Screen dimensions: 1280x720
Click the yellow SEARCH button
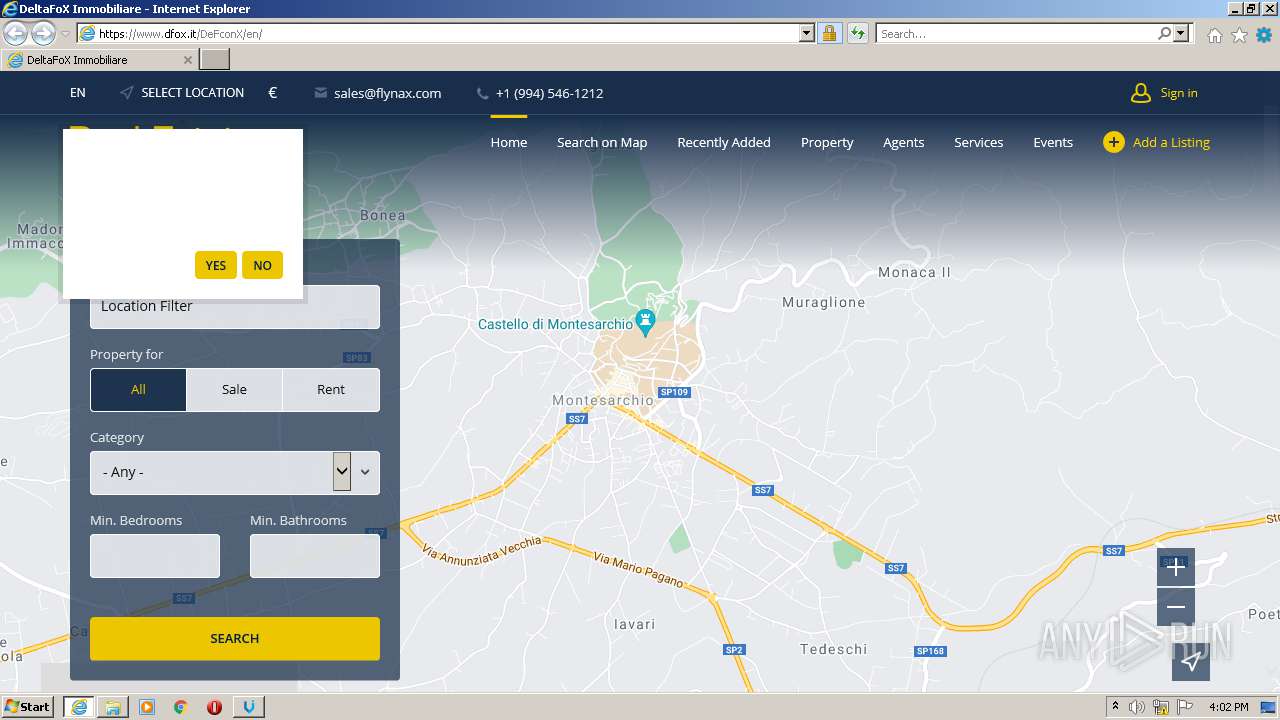click(235, 638)
